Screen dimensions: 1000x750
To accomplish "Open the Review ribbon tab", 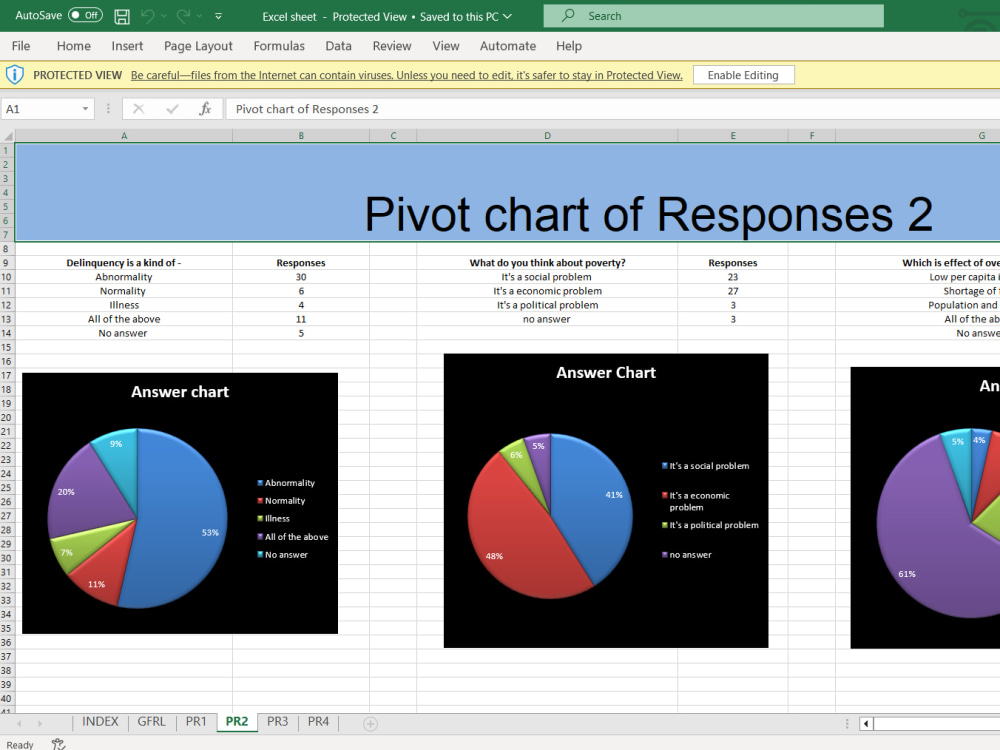I will (x=392, y=46).
